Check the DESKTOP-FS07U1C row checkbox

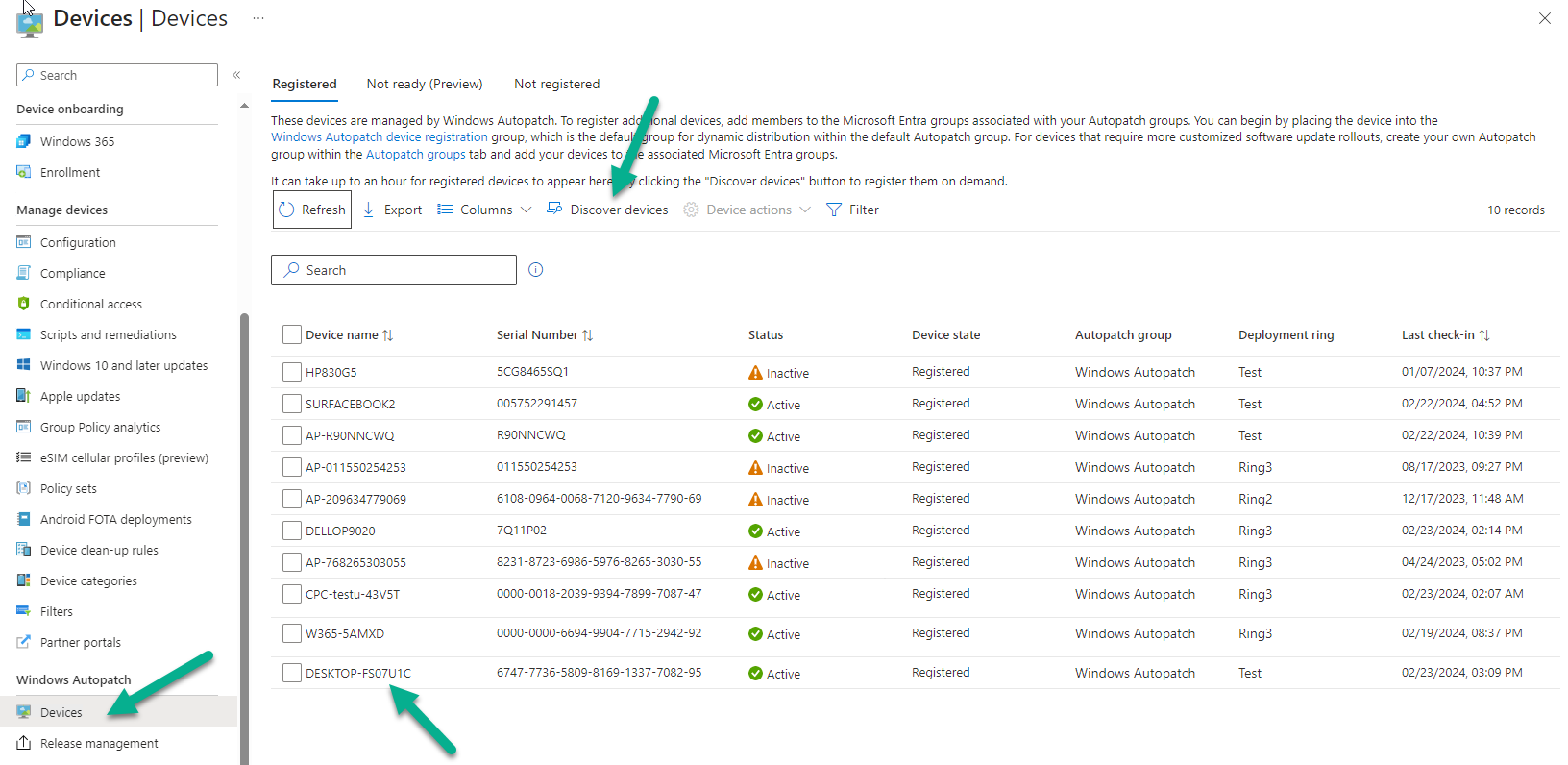292,673
